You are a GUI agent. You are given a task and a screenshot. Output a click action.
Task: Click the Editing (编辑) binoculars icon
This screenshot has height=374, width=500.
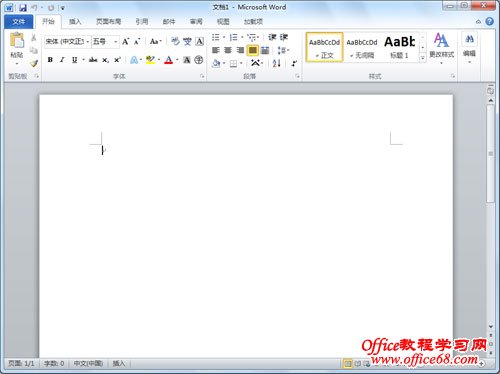click(469, 39)
